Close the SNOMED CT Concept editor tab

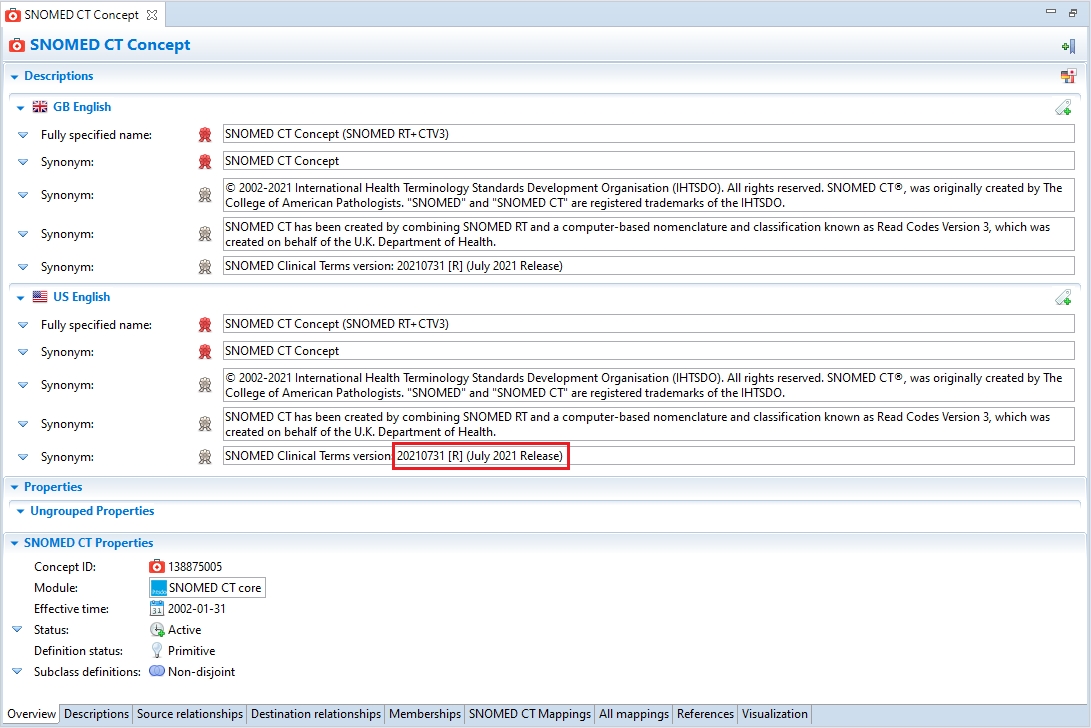[x=151, y=15]
